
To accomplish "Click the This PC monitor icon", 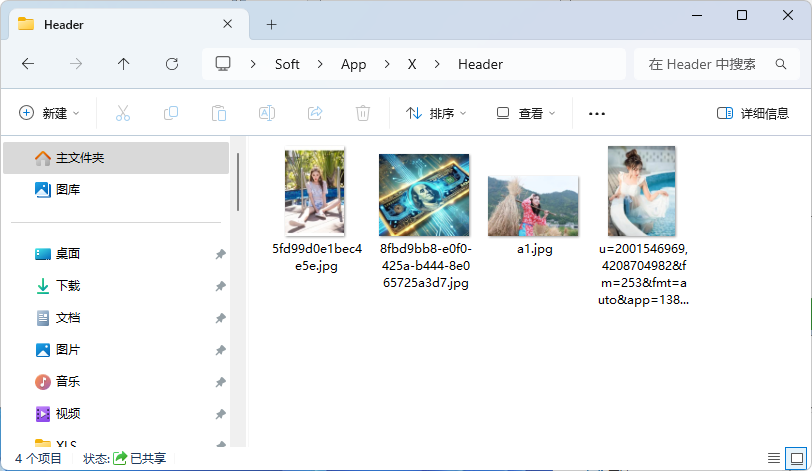I will click(223, 64).
